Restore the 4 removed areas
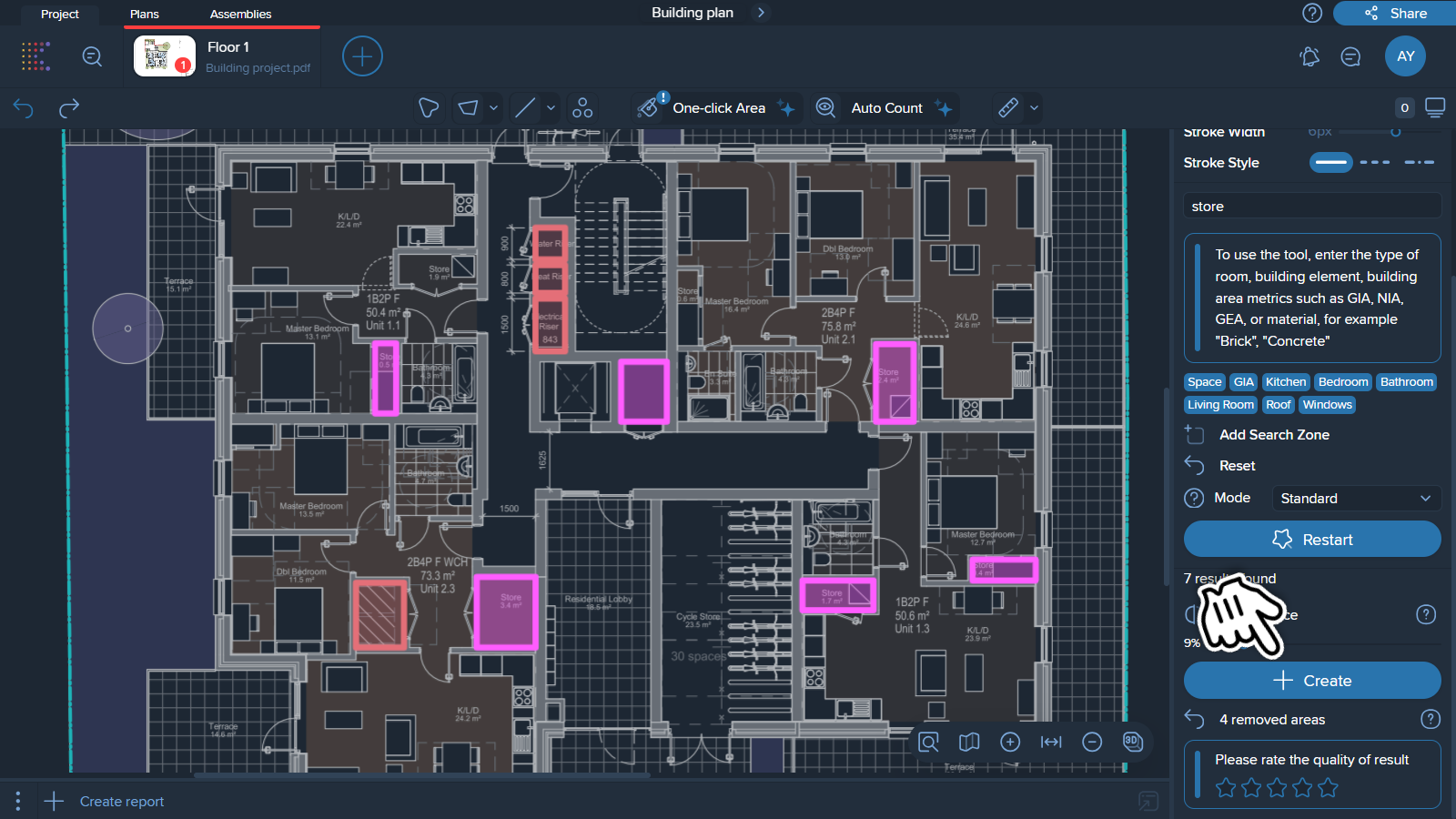 click(x=1194, y=720)
